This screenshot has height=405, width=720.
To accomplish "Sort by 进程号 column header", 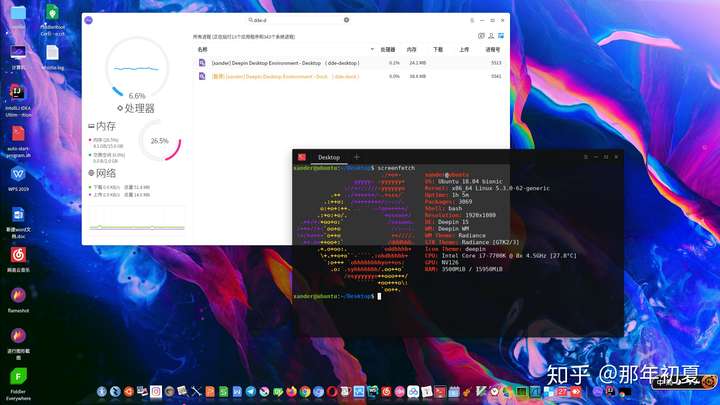I will coord(493,49).
